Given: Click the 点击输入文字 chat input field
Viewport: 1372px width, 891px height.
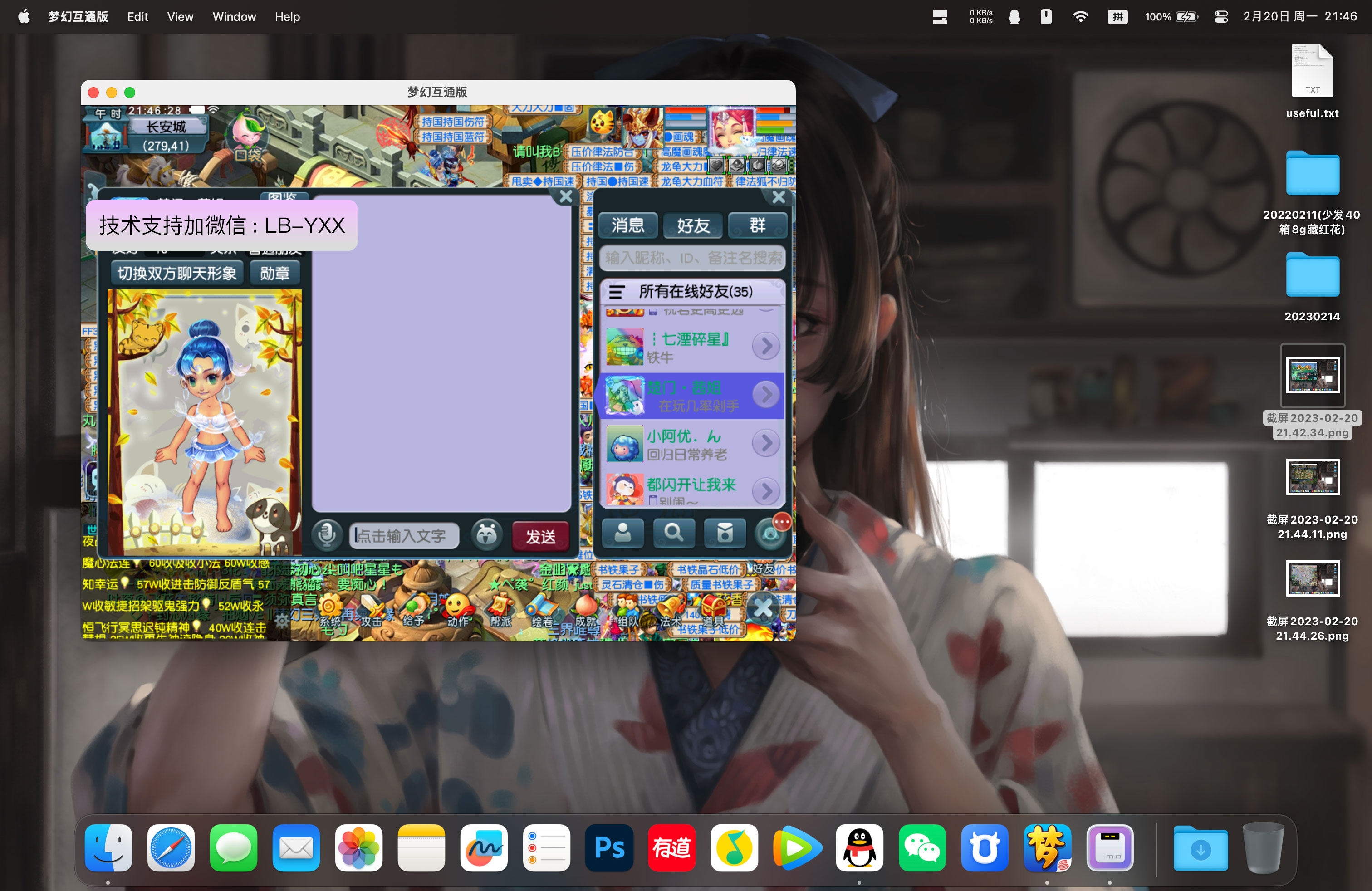Looking at the screenshot, I should 403,535.
